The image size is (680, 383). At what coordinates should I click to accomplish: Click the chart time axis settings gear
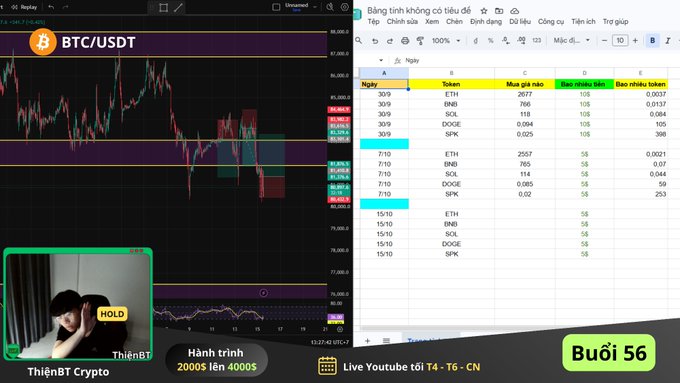[x=340, y=329]
